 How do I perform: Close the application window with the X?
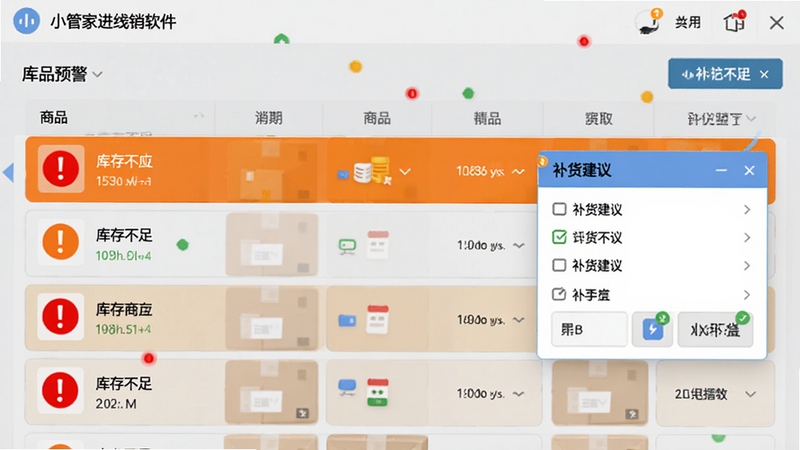tap(777, 22)
